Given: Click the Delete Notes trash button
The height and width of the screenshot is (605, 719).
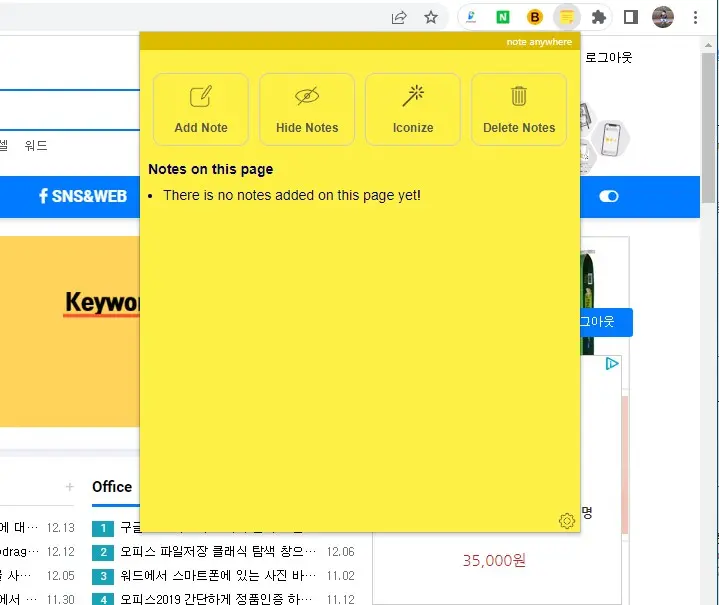Looking at the screenshot, I should pos(519,109).
